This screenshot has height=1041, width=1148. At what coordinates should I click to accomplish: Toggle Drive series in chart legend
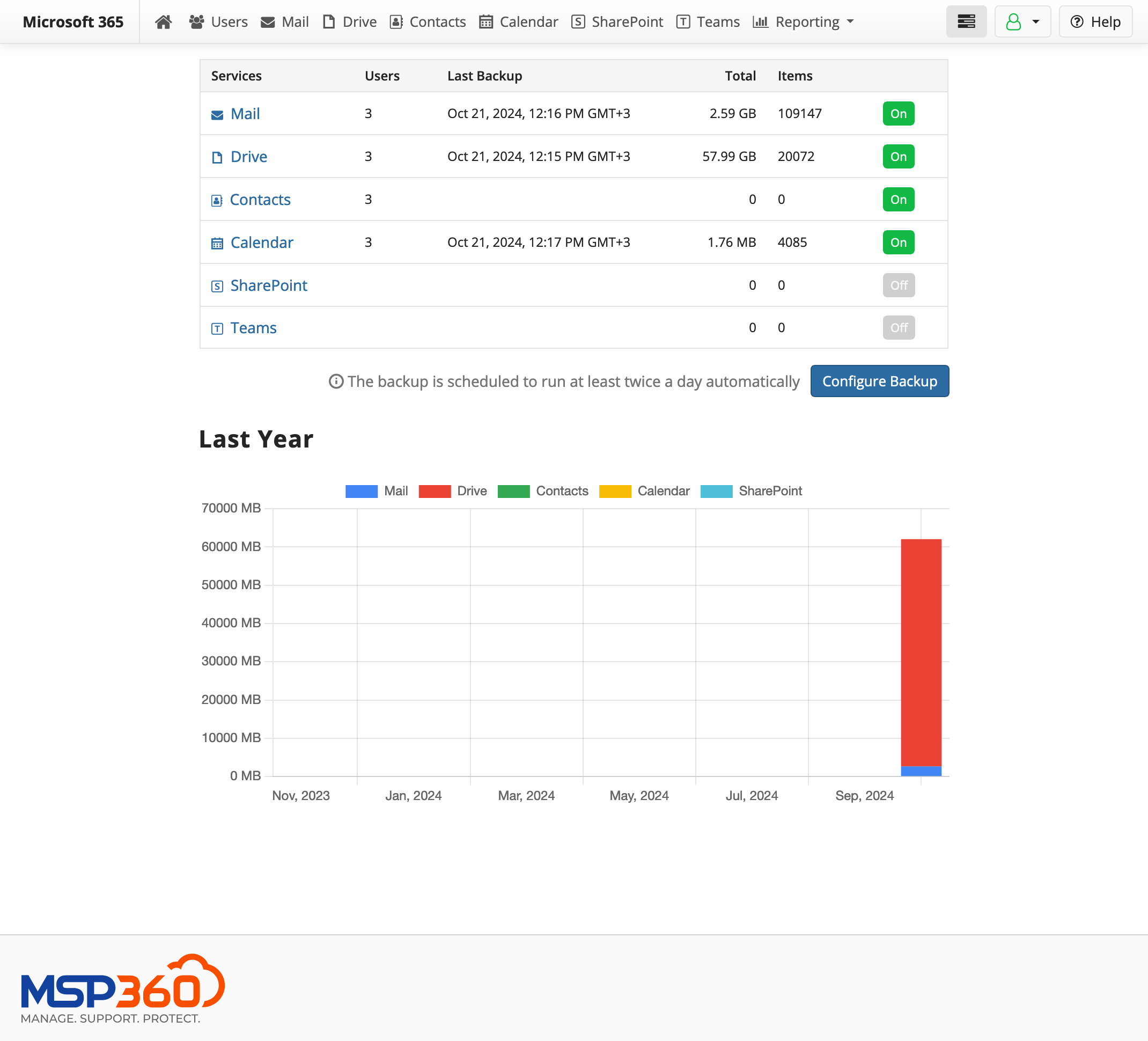click(x=453, y=491)
